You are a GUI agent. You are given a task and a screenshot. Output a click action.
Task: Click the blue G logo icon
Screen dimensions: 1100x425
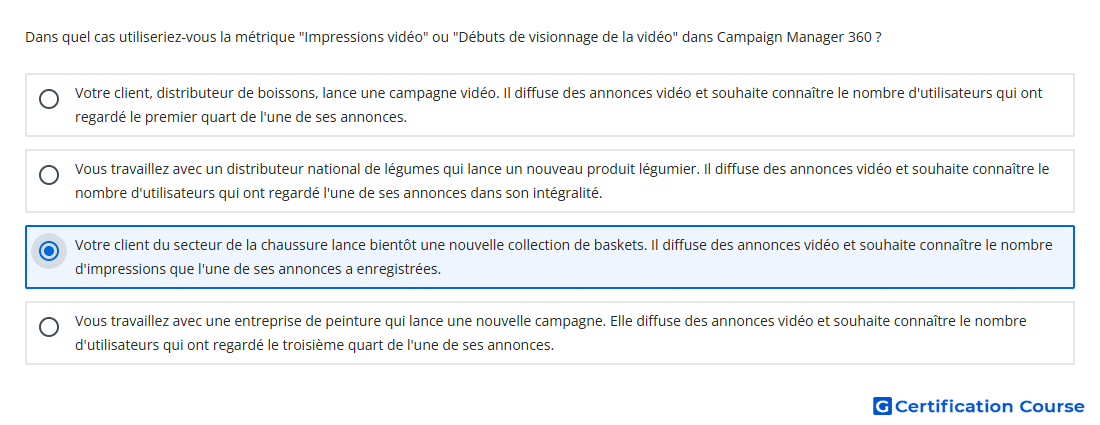click(x=882, y=406)
